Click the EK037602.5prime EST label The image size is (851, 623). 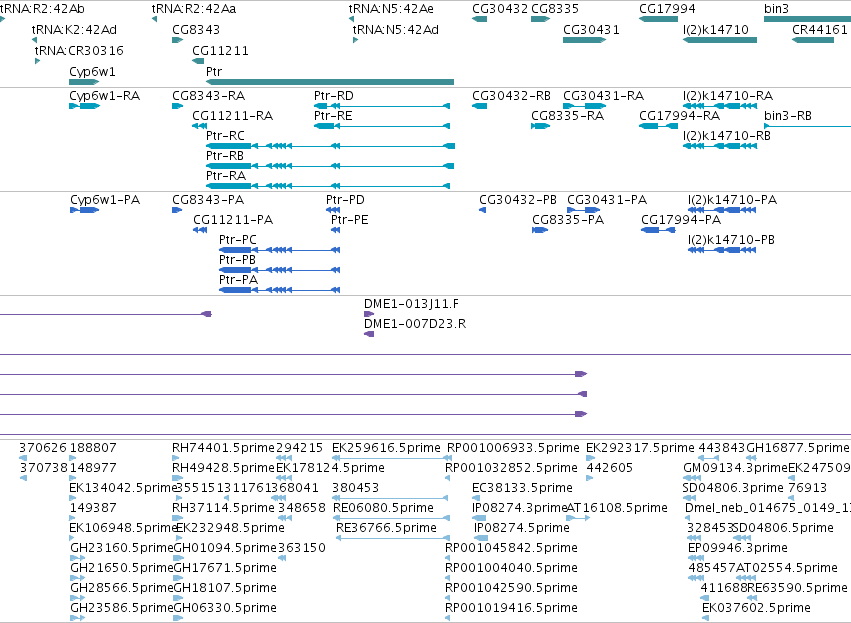(757, 608)
